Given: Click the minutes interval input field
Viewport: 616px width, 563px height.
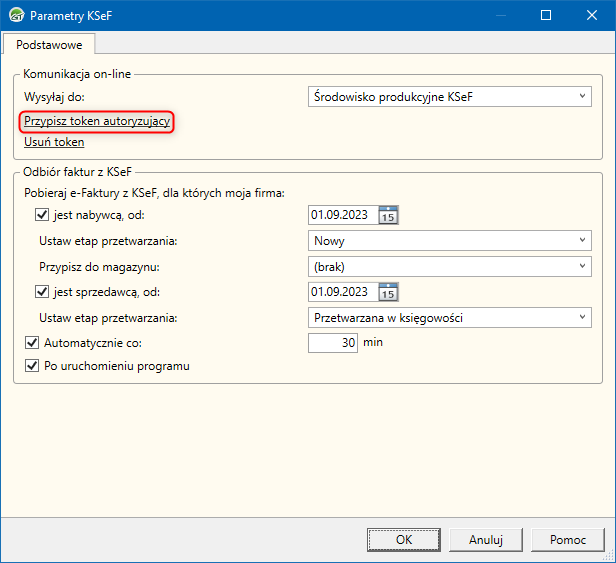Looking at the screenshot, I should pyautogui.click(x=334, y=342).
